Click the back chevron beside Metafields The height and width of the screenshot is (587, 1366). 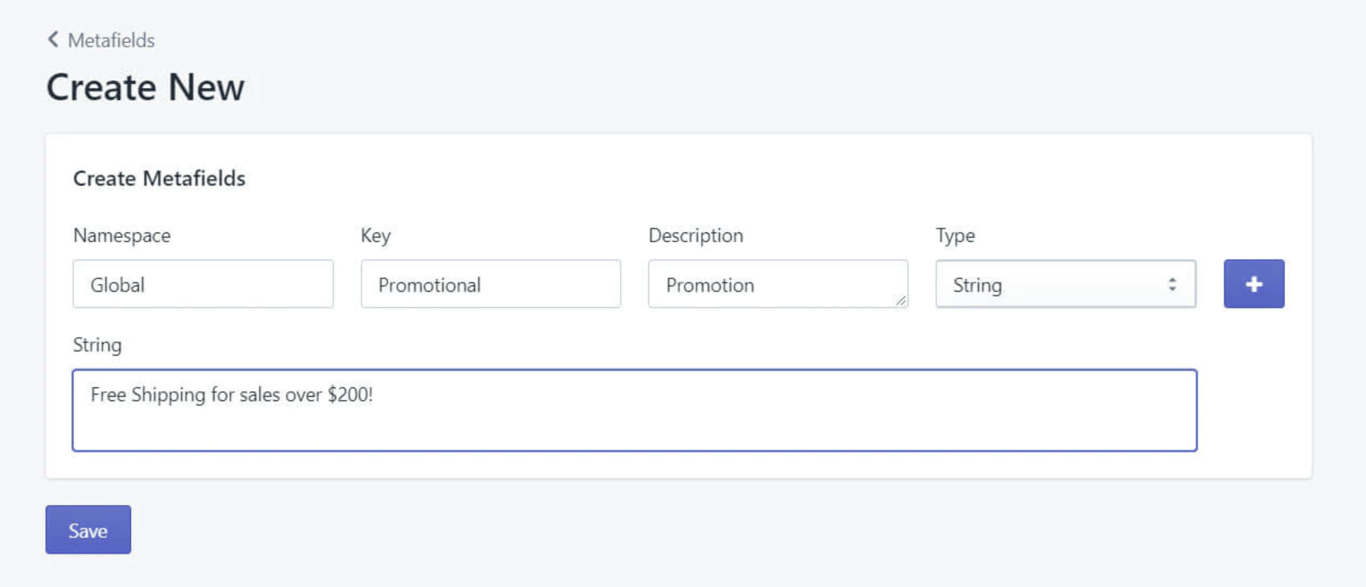click(x=53, y=40)
